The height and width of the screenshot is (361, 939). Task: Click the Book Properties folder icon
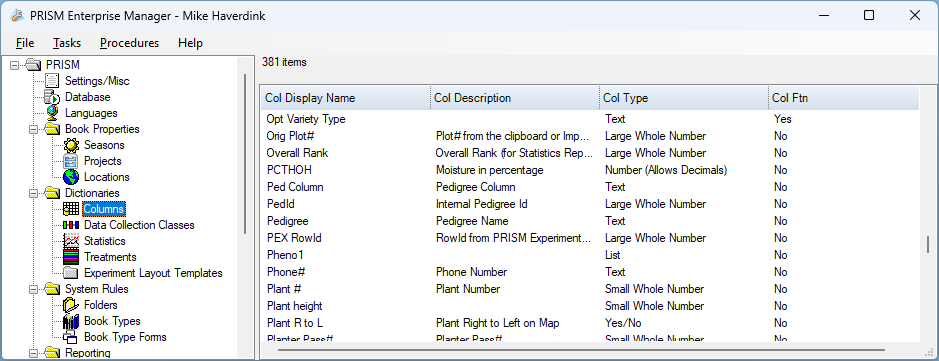coord(52,129)
